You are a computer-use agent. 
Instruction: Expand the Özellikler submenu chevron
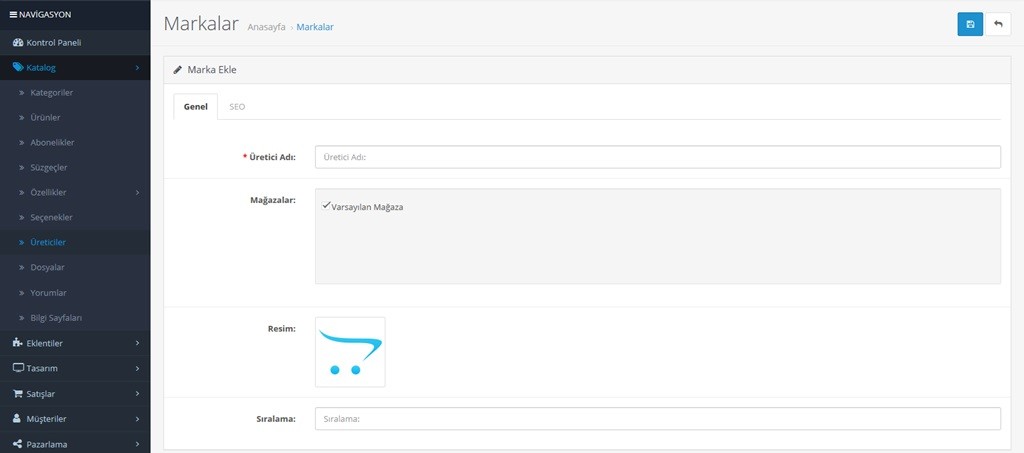(x=137, y=193)
